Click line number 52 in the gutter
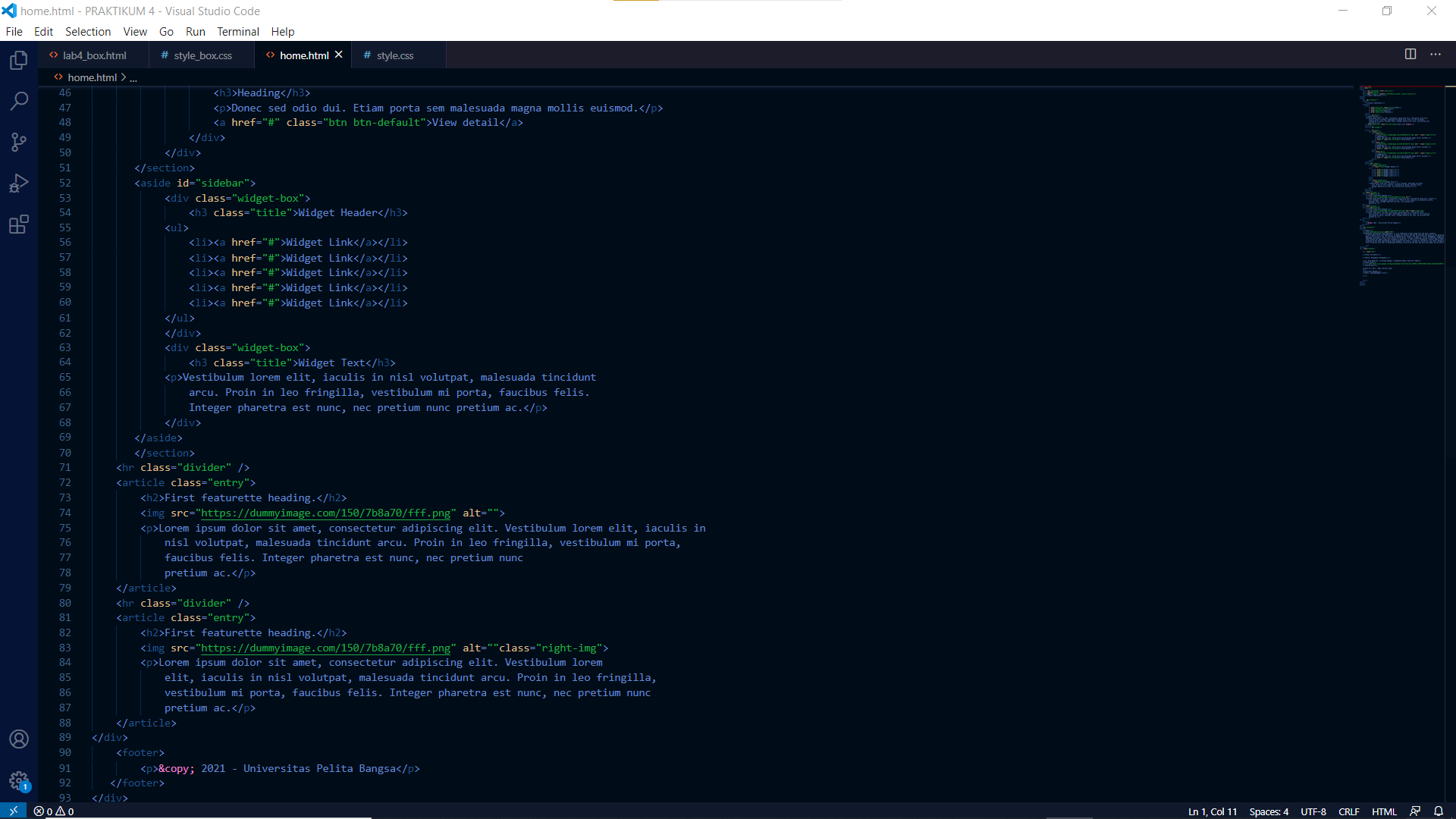Viewport: 1456px width, 819px height. 65,183
